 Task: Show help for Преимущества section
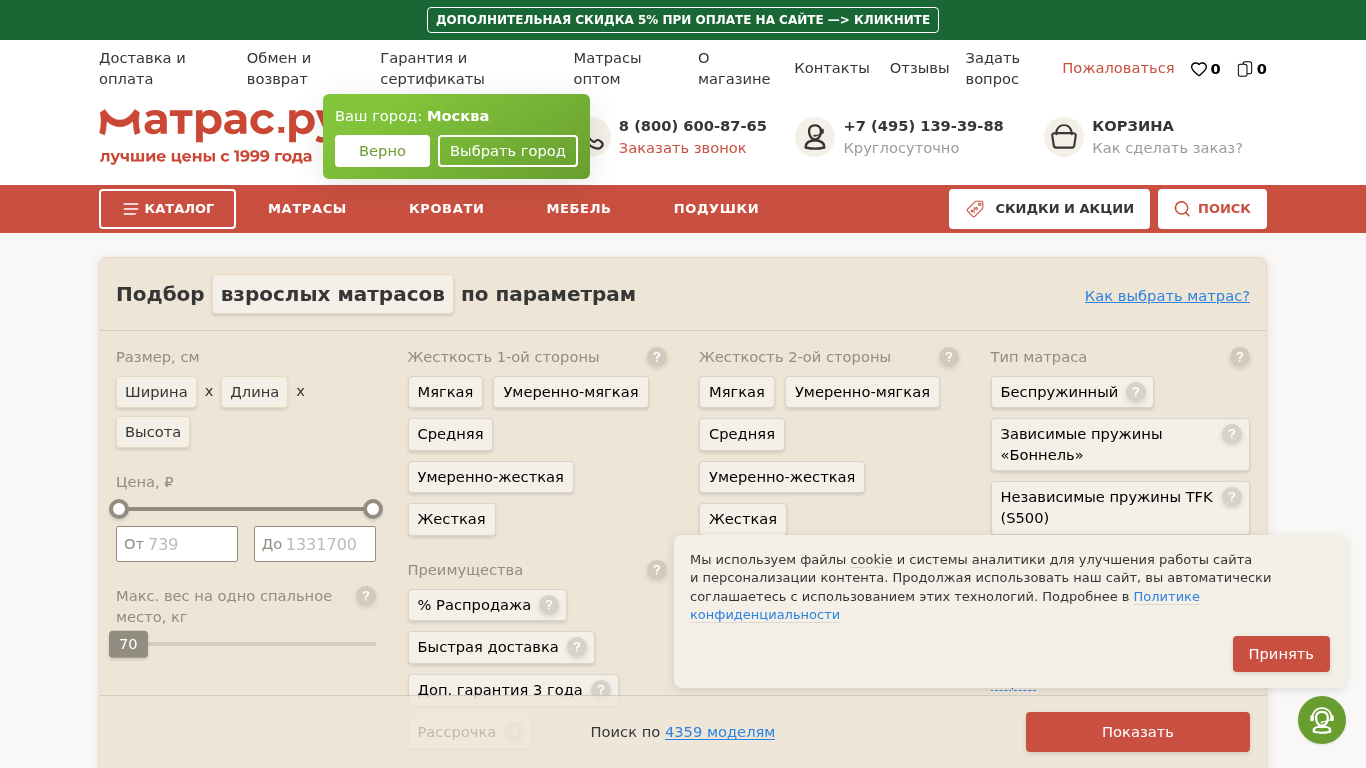657,570
